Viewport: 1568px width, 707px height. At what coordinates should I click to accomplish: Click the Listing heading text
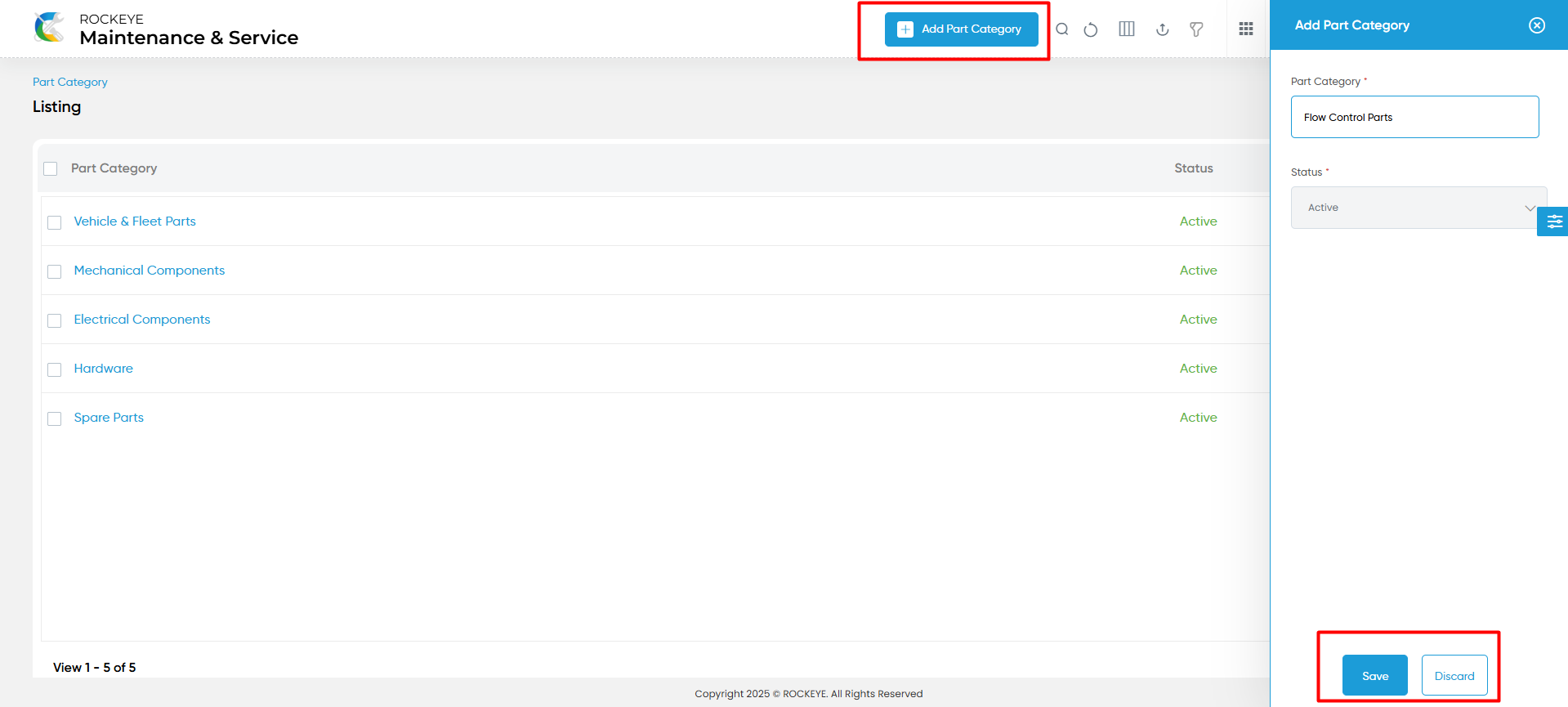pos(57,107)
